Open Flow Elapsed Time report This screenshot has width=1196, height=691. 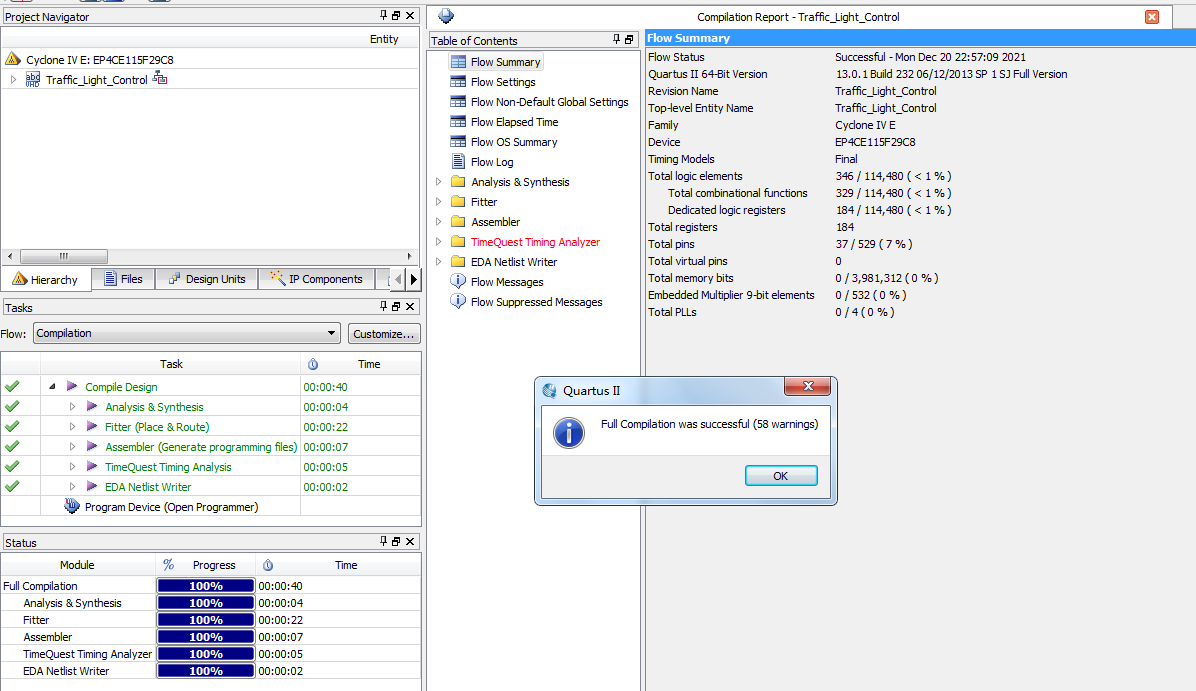click(514, 122)
